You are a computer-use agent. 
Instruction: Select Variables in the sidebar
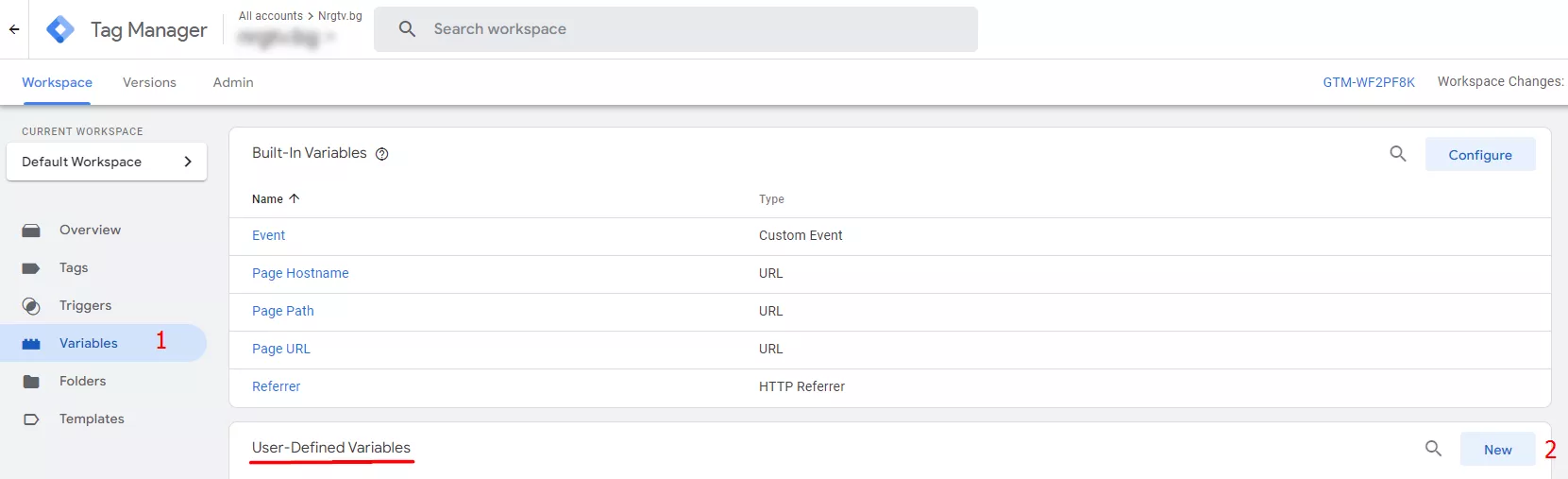[104, 343]
